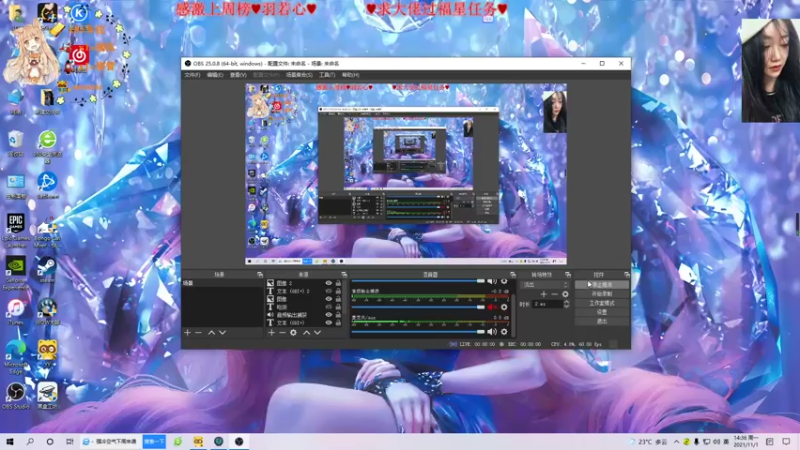
Task: Open settings gear for the 麦克风/Aux channel
Action: pos(504,332)
